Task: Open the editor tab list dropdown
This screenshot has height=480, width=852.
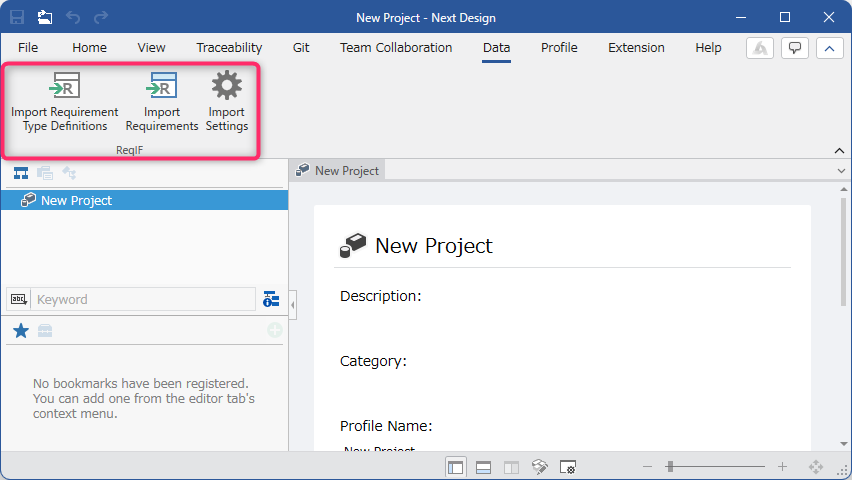Action: [x=841, y=171]
